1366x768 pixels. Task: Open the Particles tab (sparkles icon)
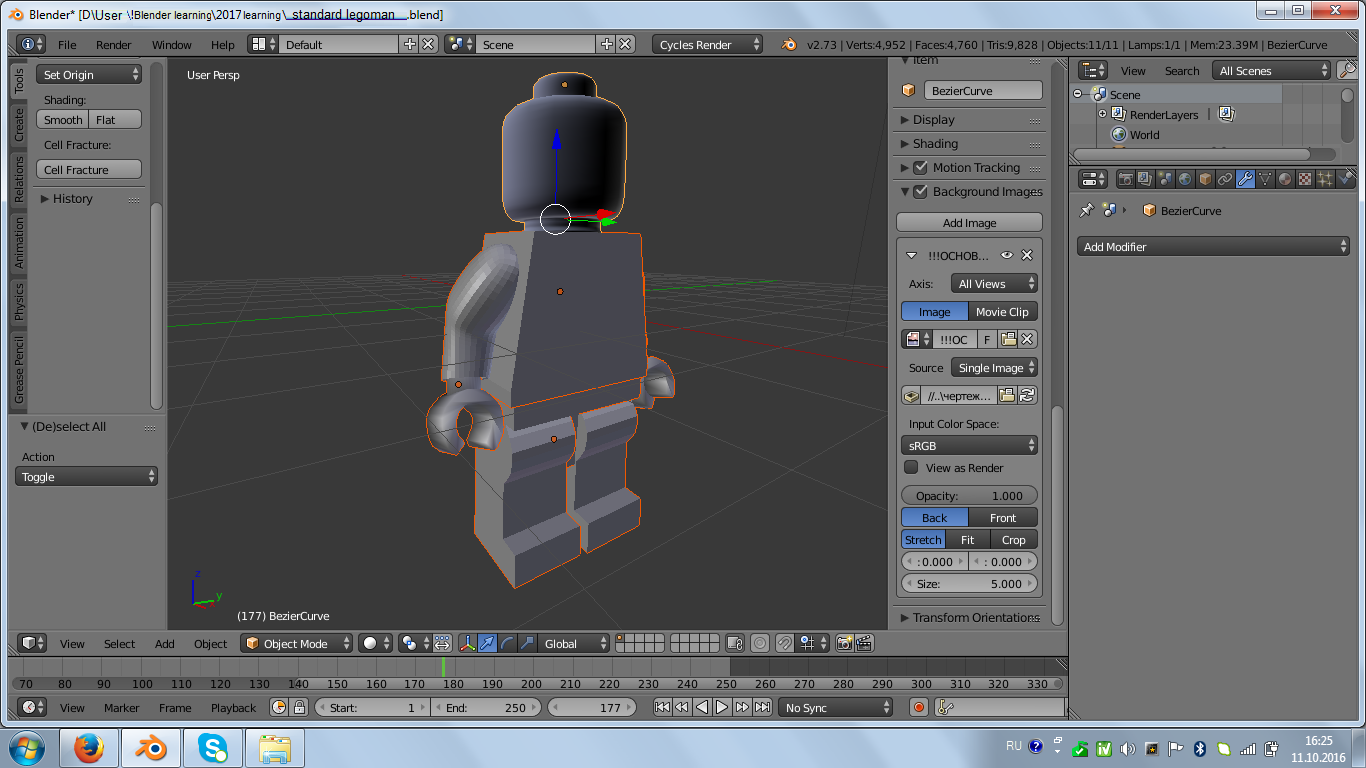click(x=1324, y=178)
